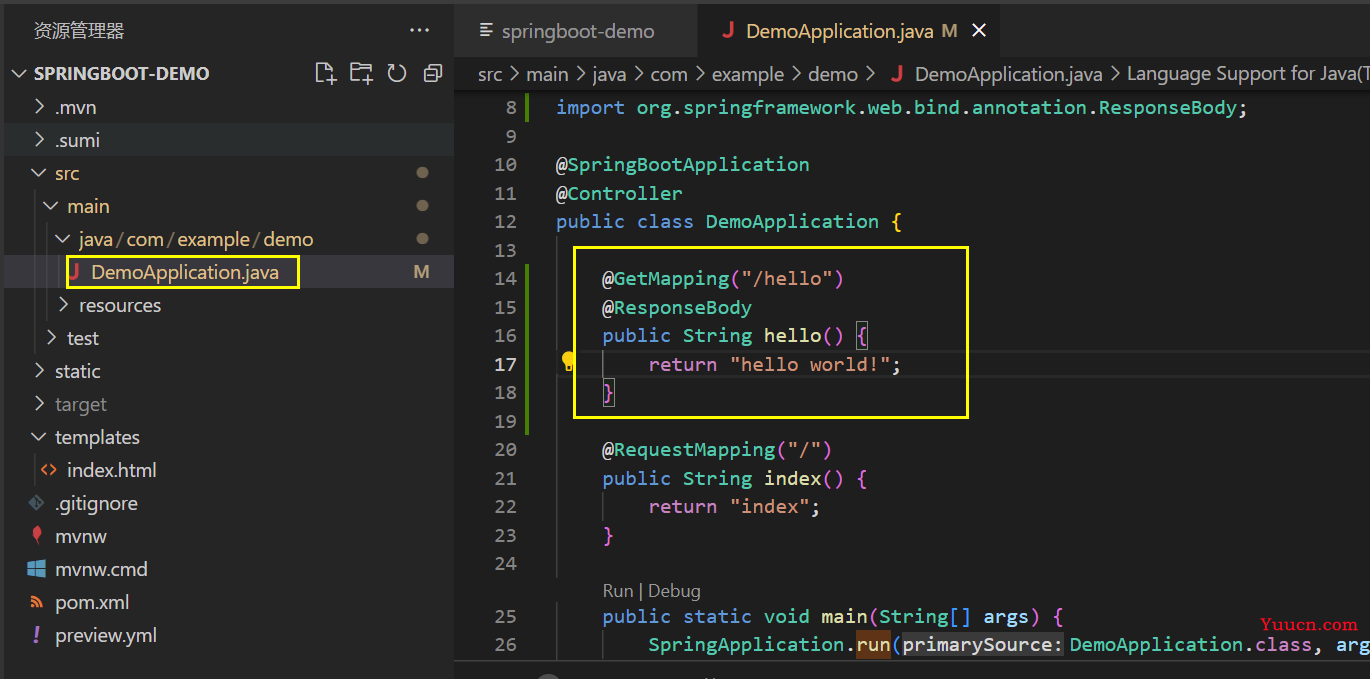Click the DemoApplication class name on line 12
The image size is (1370, 679).
click(792, 222)
